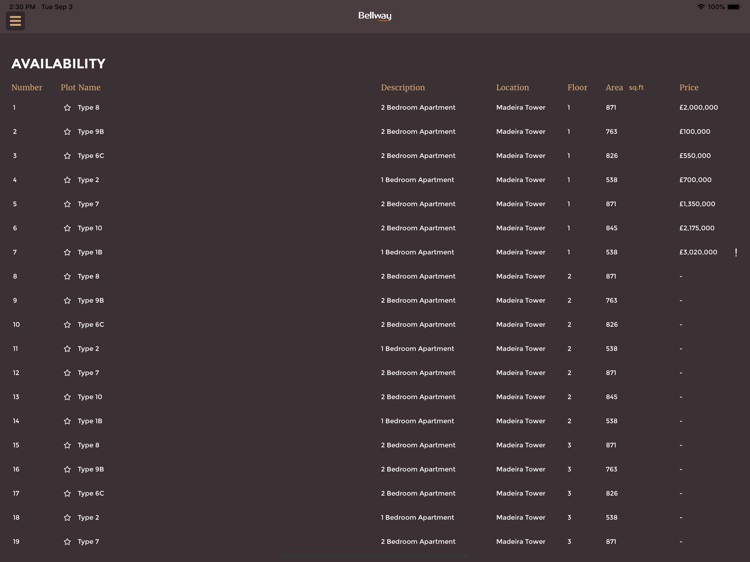
Task: Click area 763 in row 16
Action: click(611, 469)
